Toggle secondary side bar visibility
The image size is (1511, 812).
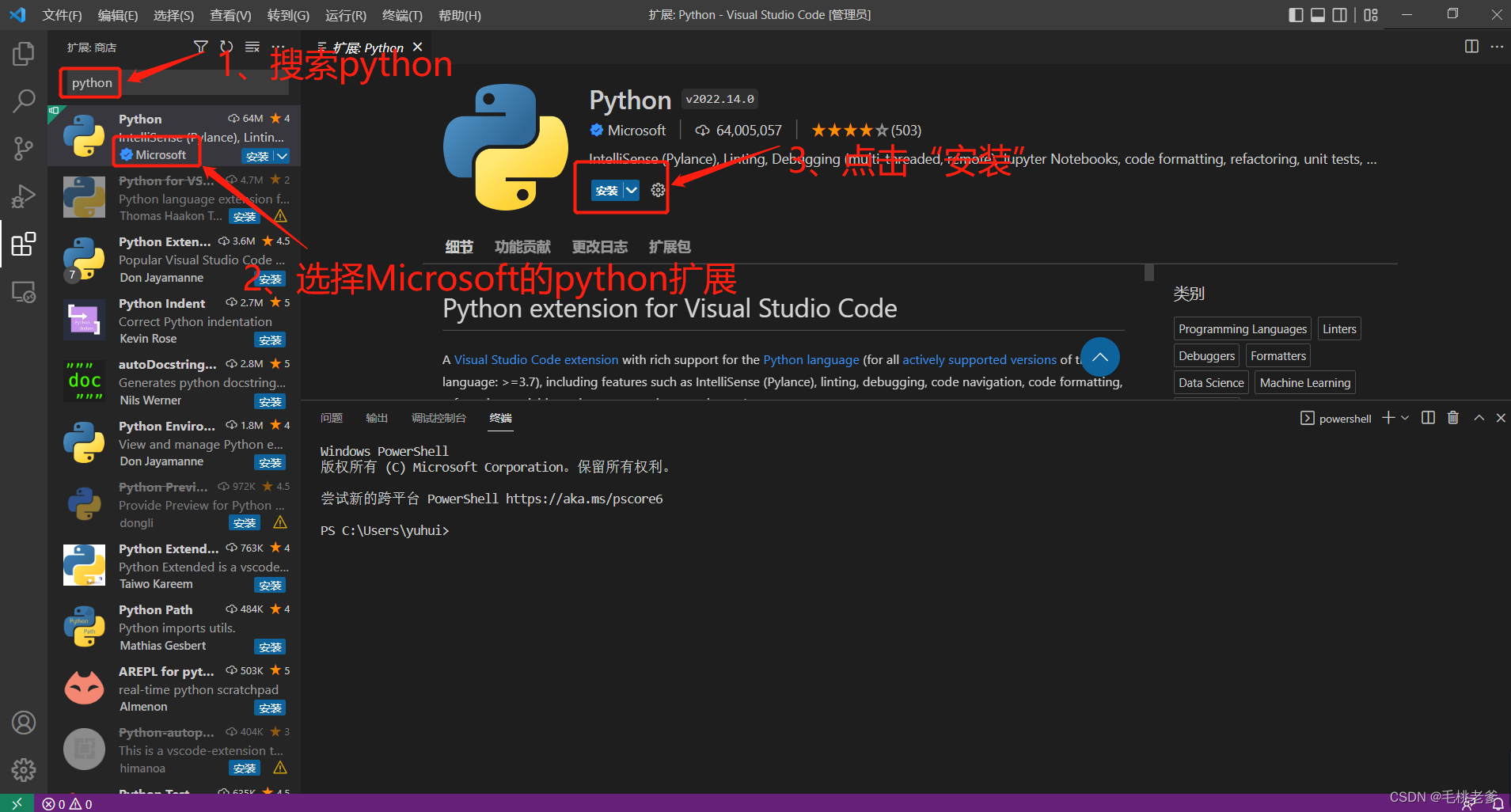click(x=1340, y=14)
